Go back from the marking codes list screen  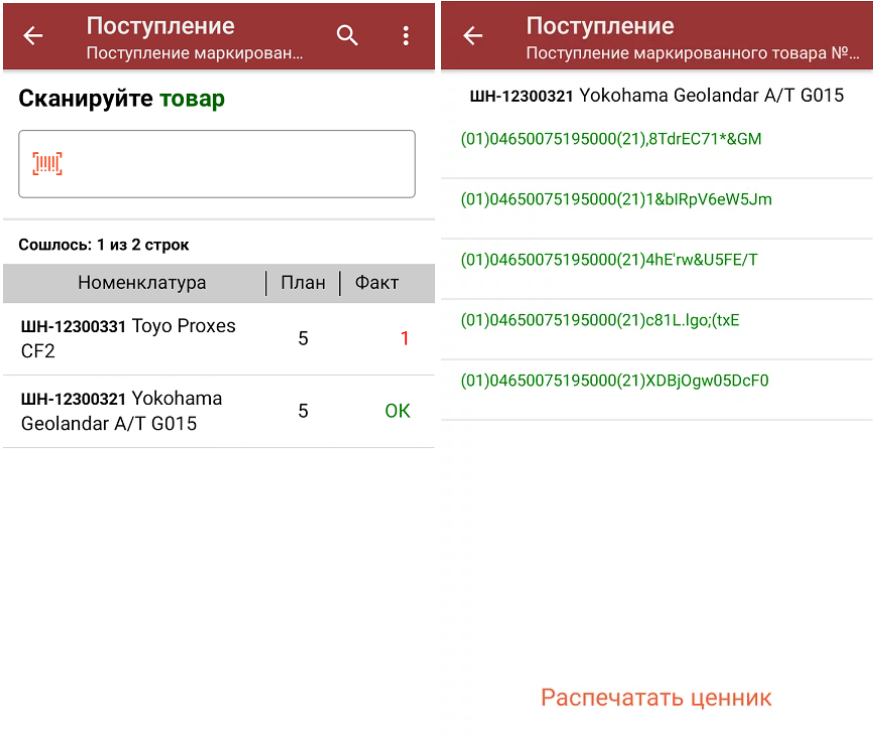[472, 36]
